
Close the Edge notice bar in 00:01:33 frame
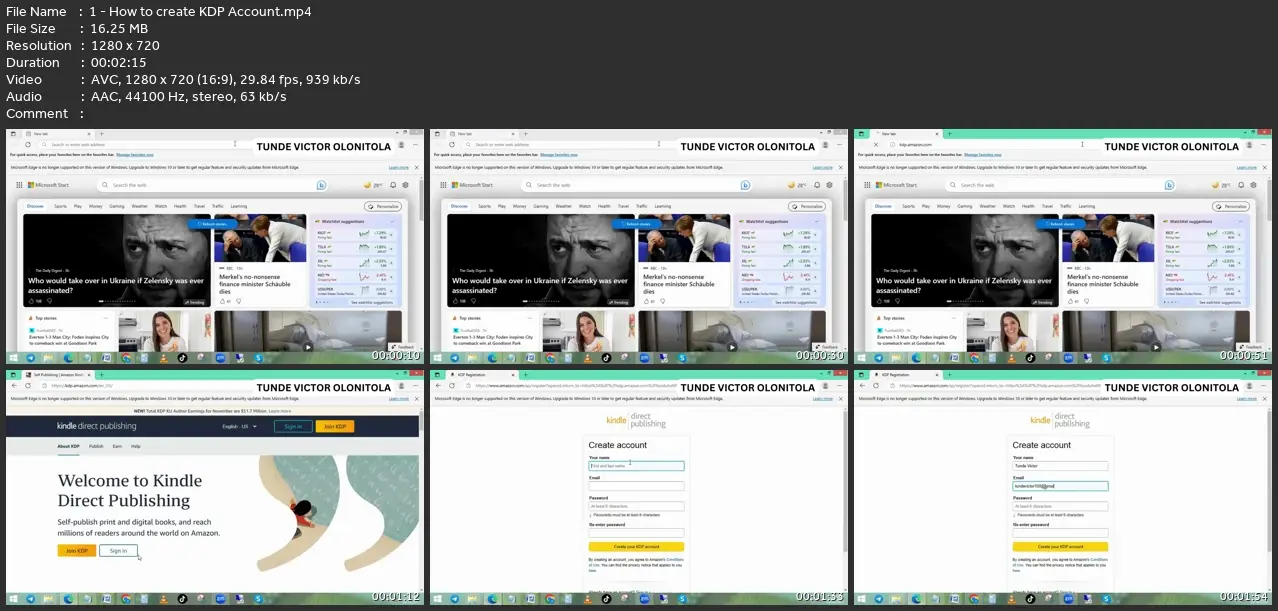coord(840,398)
